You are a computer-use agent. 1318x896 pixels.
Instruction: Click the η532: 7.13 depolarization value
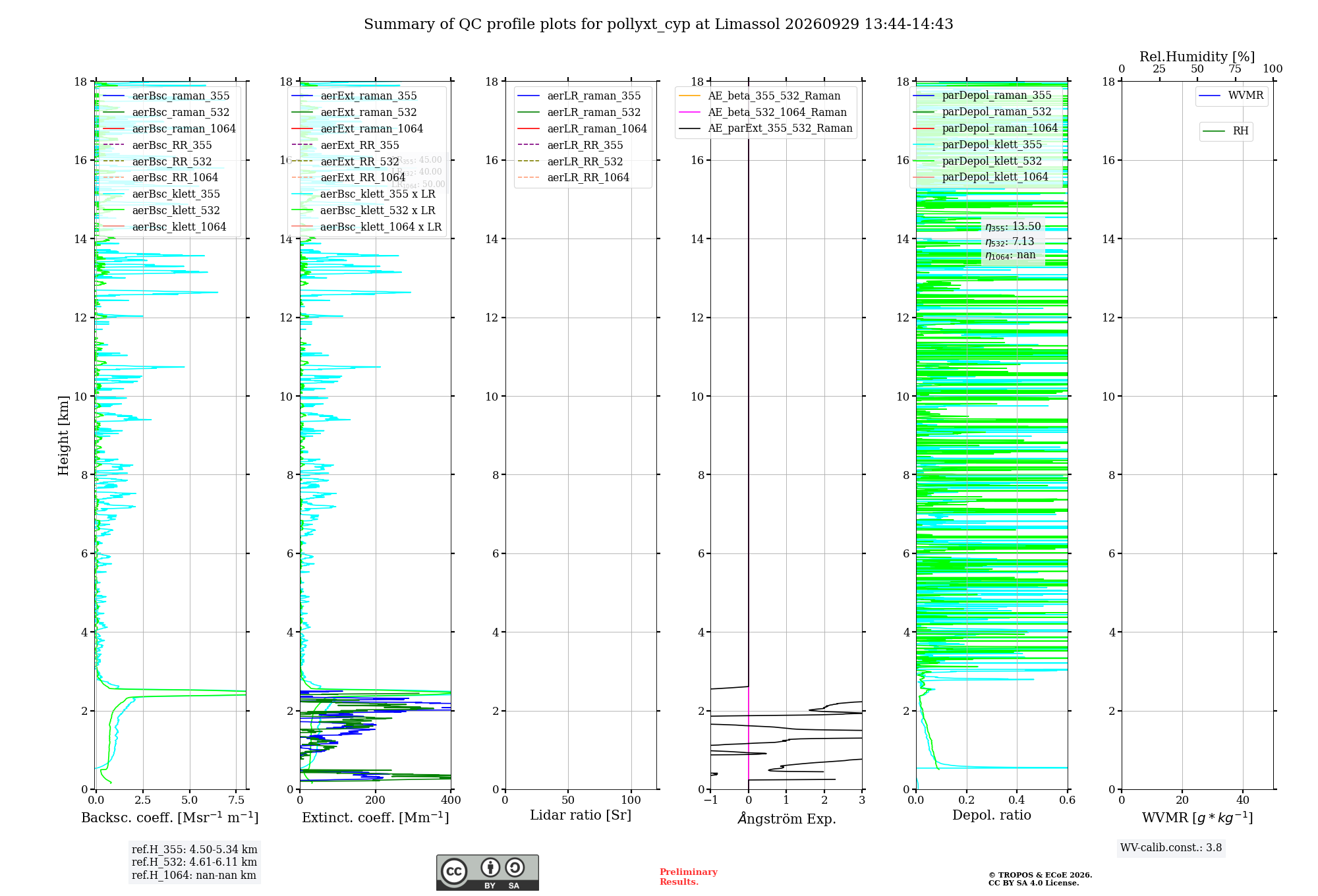click(1010, 242)
